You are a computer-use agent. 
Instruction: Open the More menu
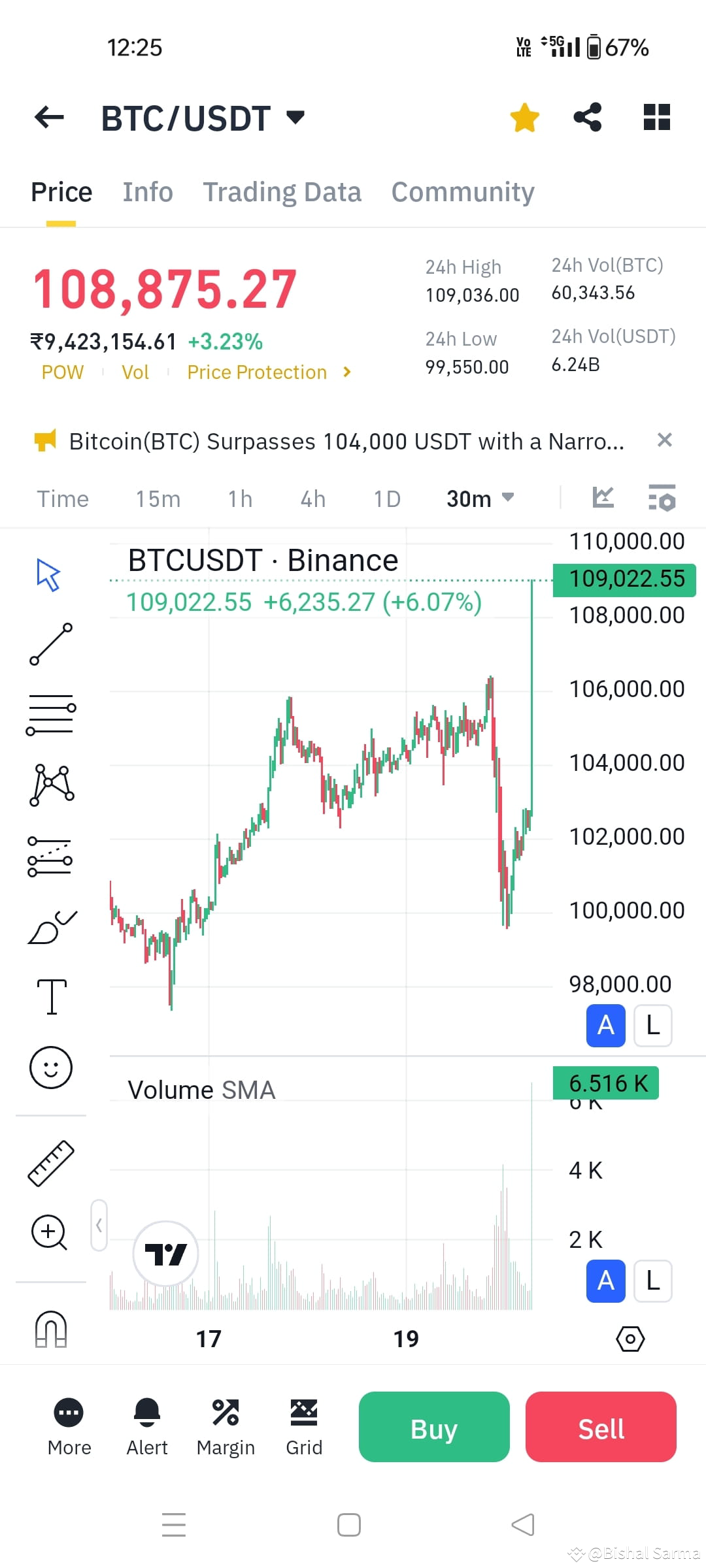tap(69, 1428)
